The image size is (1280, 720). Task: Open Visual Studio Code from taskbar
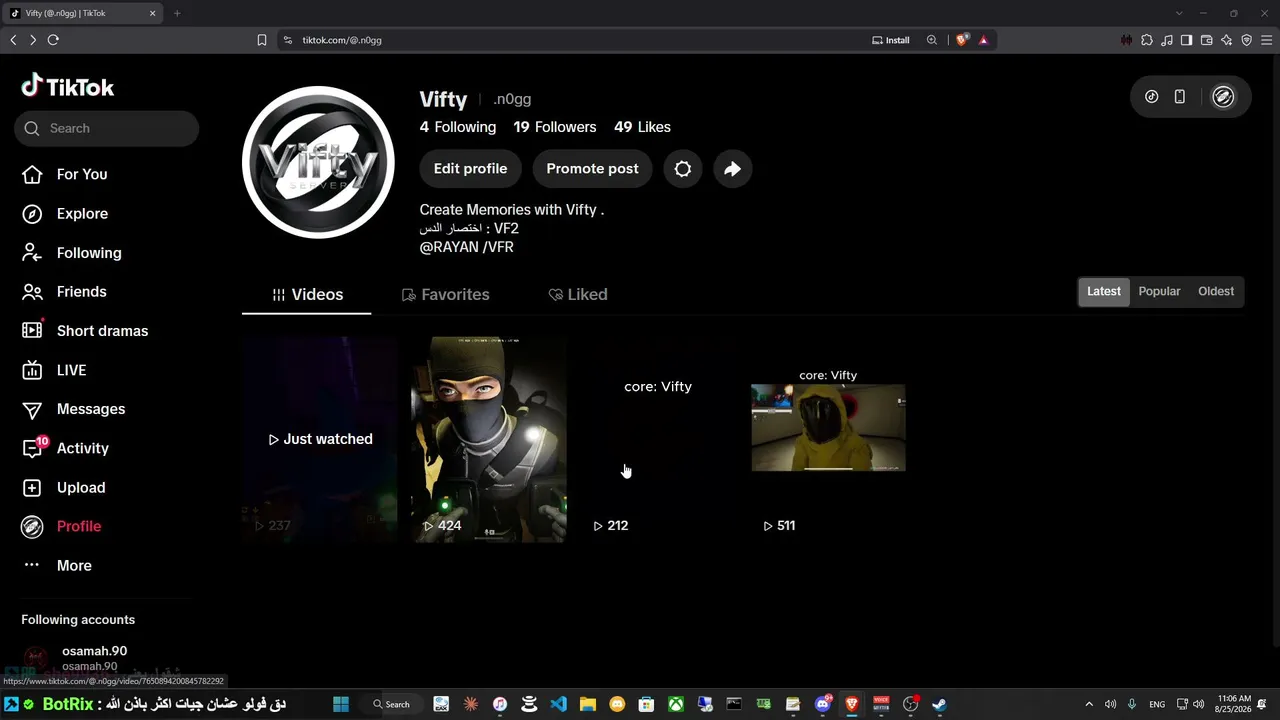pyautogui.click(x=558, y=704)
